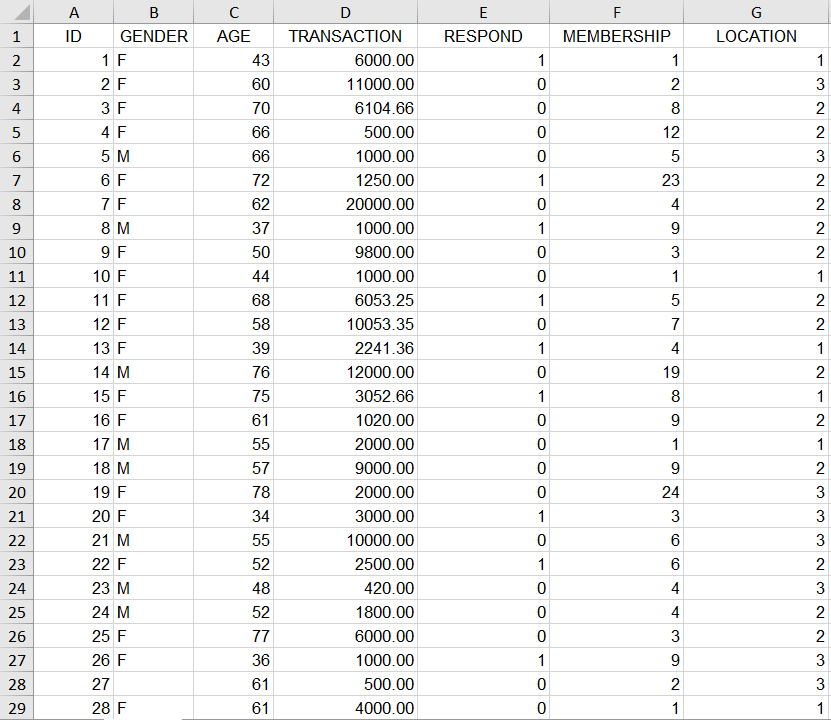Select membership cell 12
This screenshot has width=831, height=720.
[616, 132]
